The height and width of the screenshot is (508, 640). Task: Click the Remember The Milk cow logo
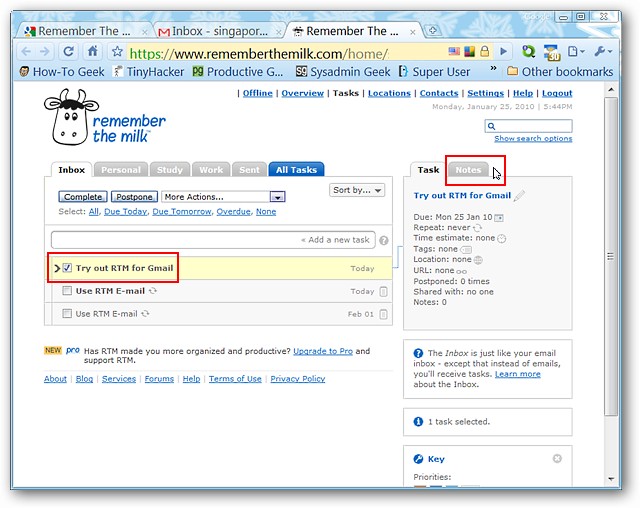(x=105, y=118)
